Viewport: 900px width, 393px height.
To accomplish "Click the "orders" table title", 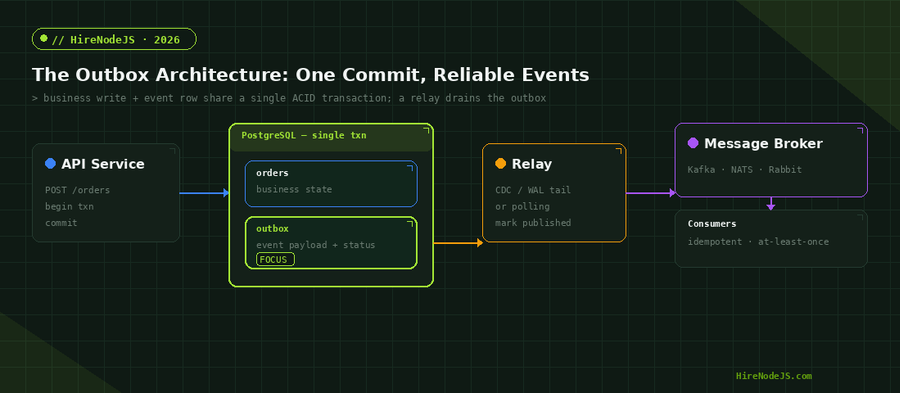I will click(273, 173).
